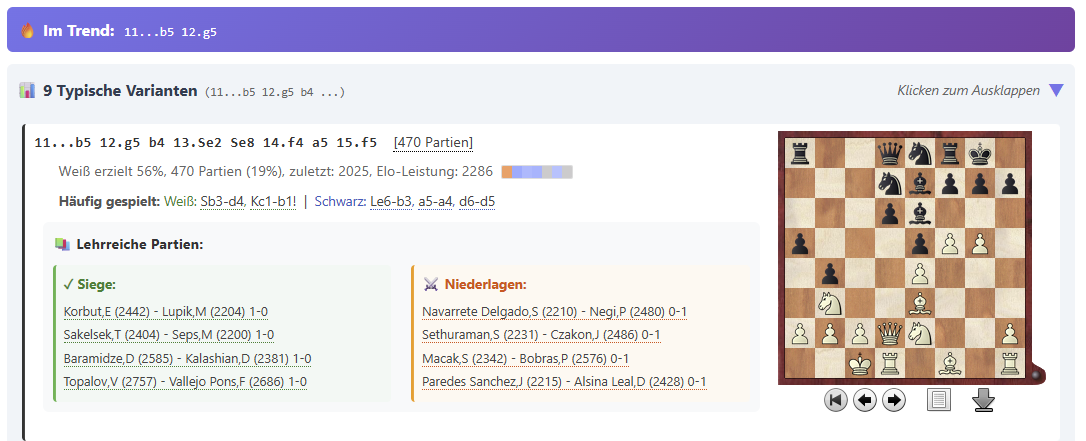This screenshot has width=1086, height=441.
Task: Click the purple 'Im Trend' banner
Action: (540, 30)
